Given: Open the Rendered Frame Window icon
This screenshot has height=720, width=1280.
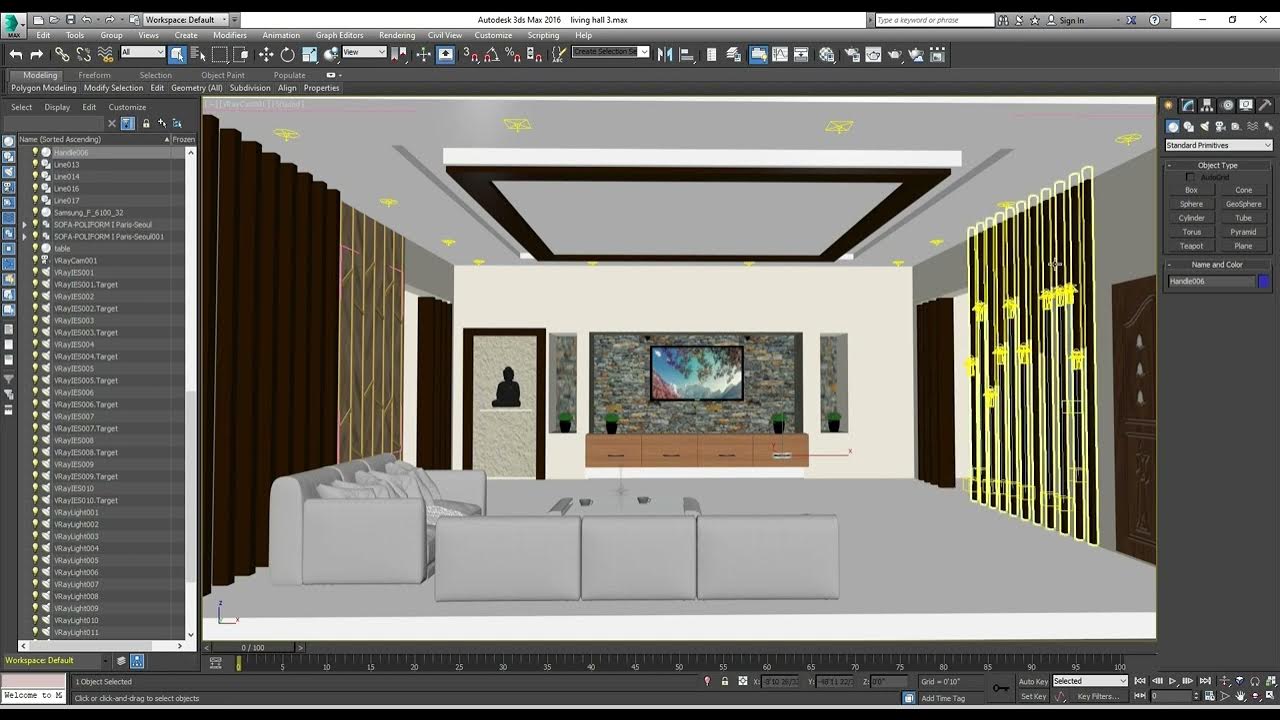Looking at the screenshot, I should coord(873,55).
